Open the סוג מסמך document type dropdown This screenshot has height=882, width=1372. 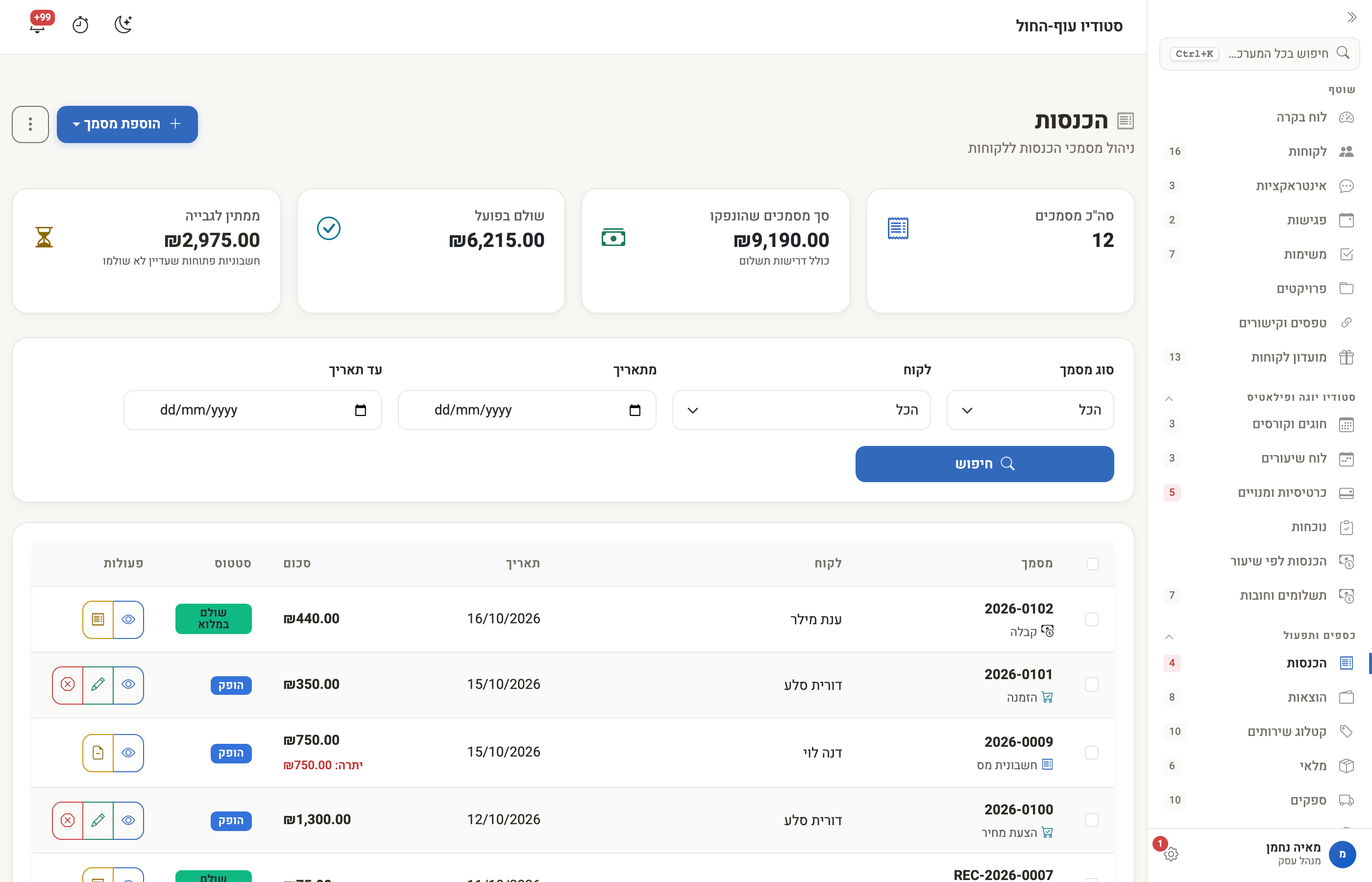coord(1030,410)
